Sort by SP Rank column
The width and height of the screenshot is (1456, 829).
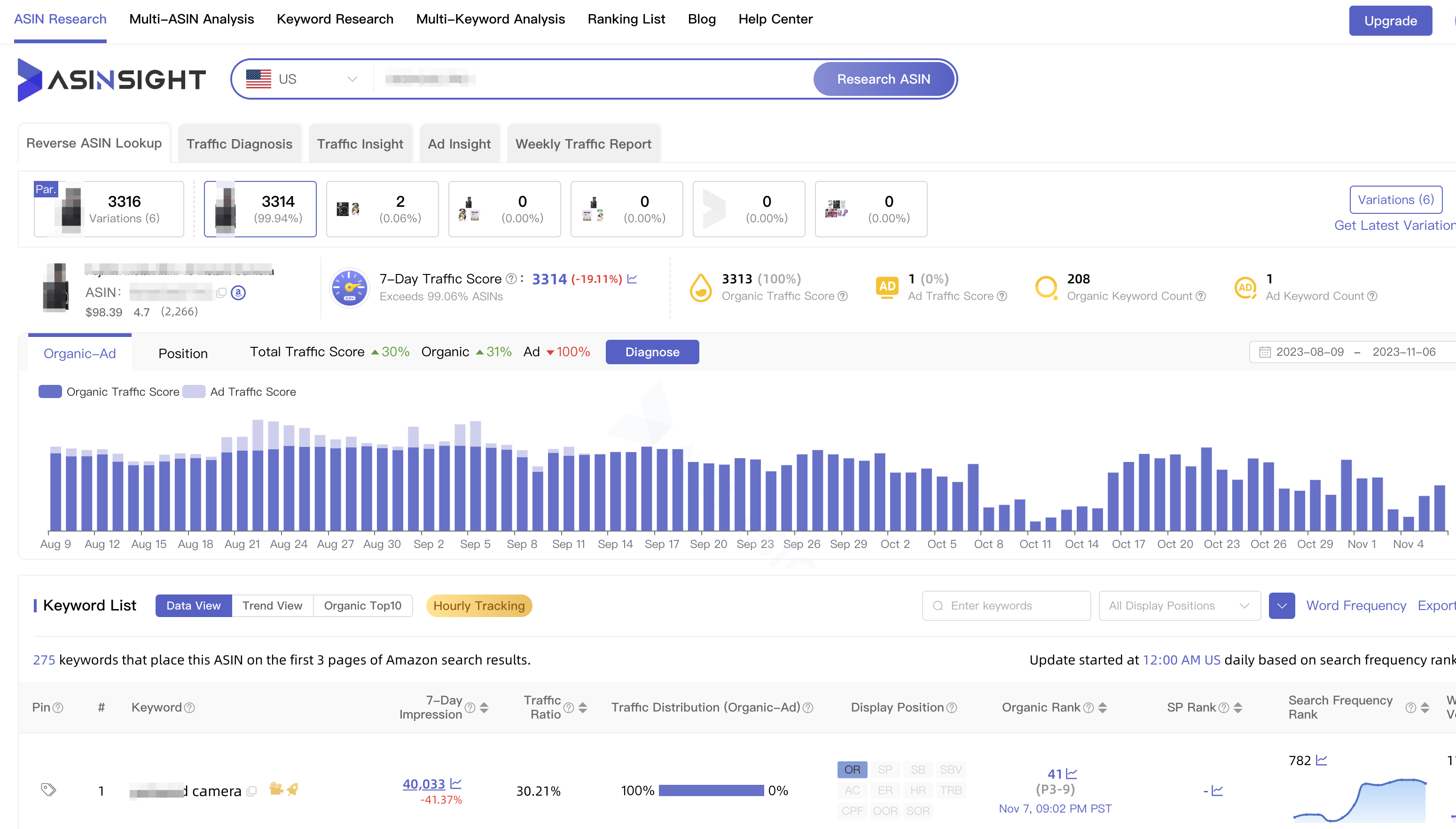tap(1238, 708)
